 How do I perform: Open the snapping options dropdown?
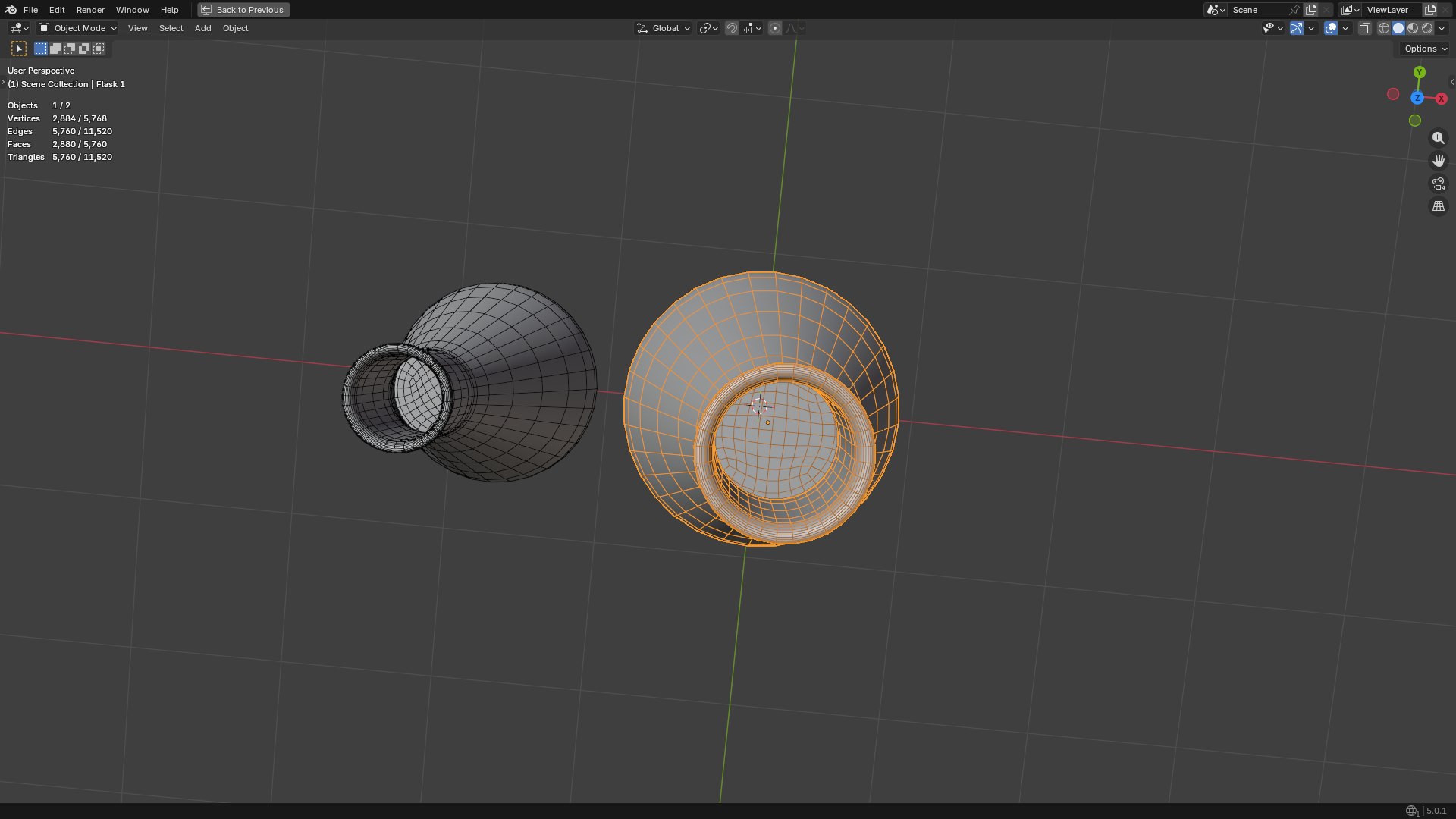pos(752,28)
